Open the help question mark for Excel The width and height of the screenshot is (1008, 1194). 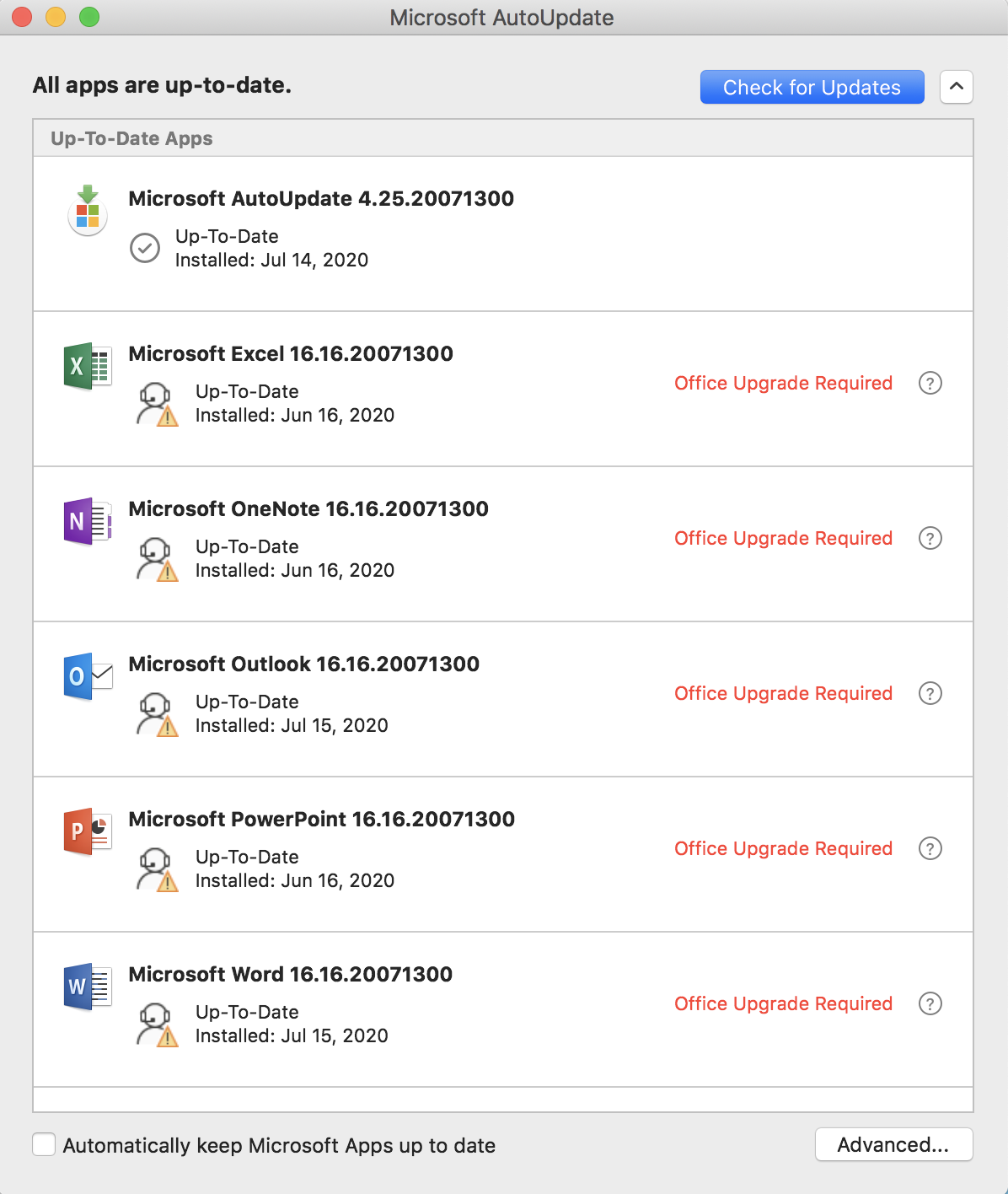[930, 383]
